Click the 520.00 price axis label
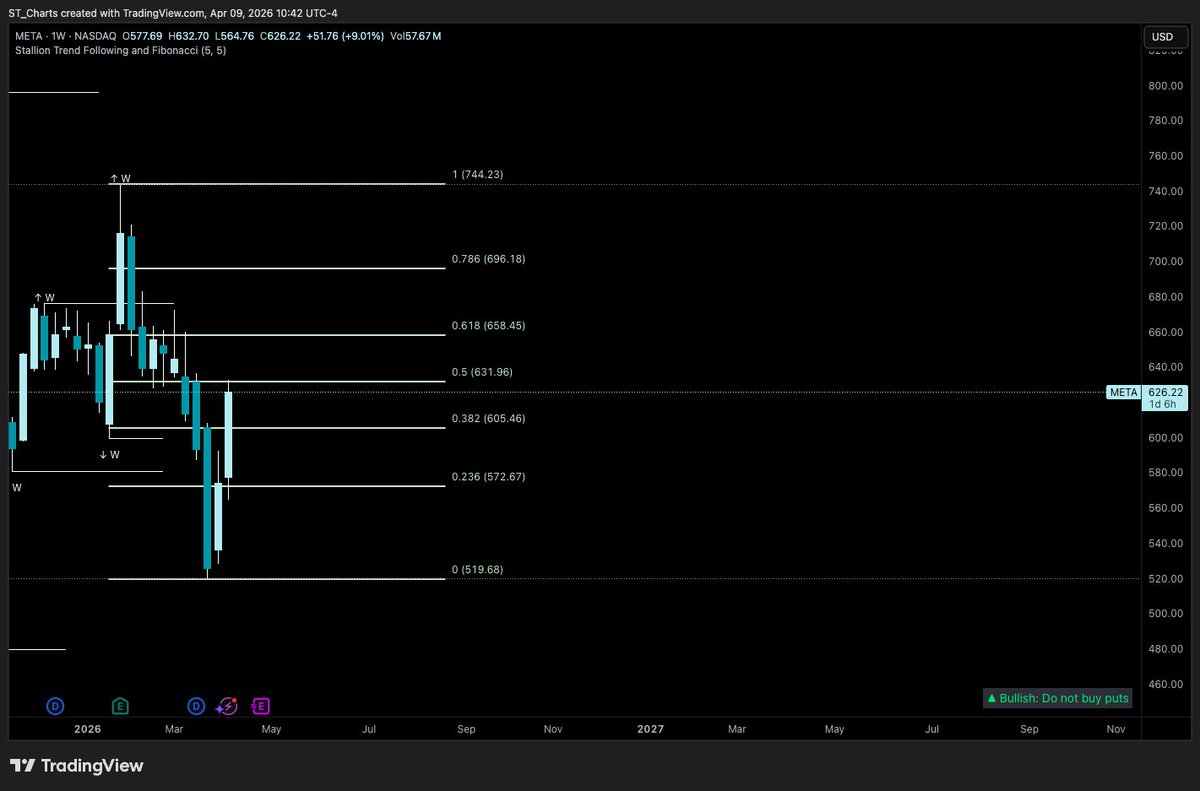Image resolution: width=1200 pixels, height=791 pixels. tap(1166, 579)
